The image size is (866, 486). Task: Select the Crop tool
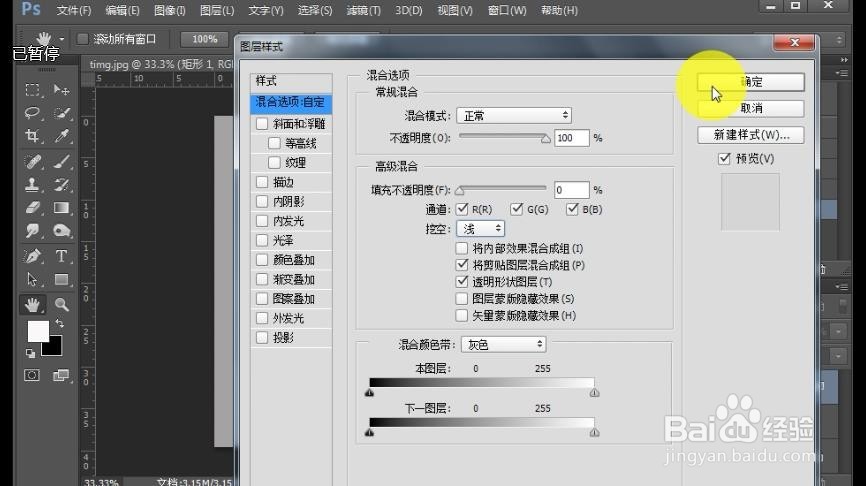pyautogui.click(x=32, y=136)
